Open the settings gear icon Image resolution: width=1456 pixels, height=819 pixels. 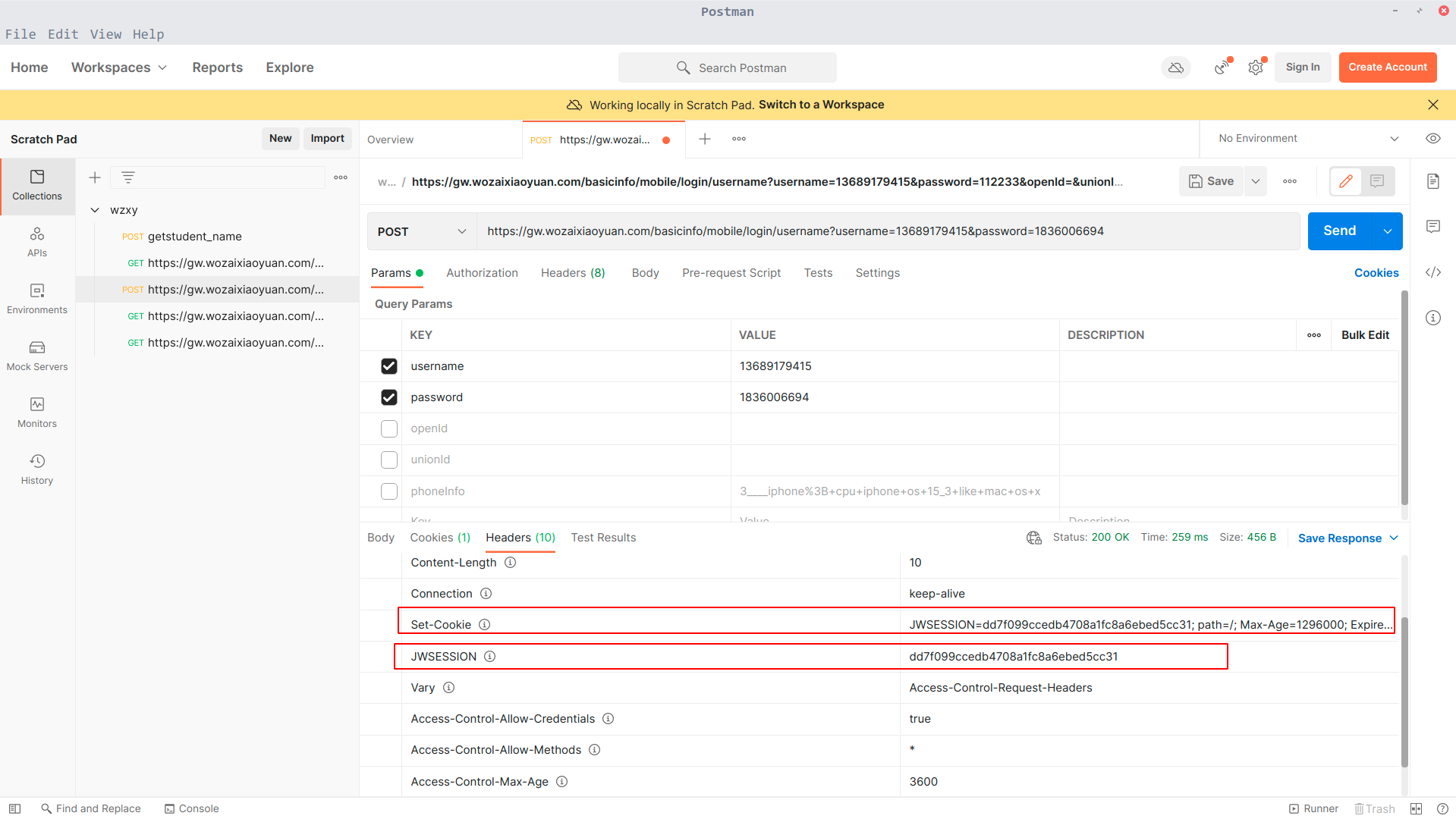pyautogui.click(x=1256, y=67)
